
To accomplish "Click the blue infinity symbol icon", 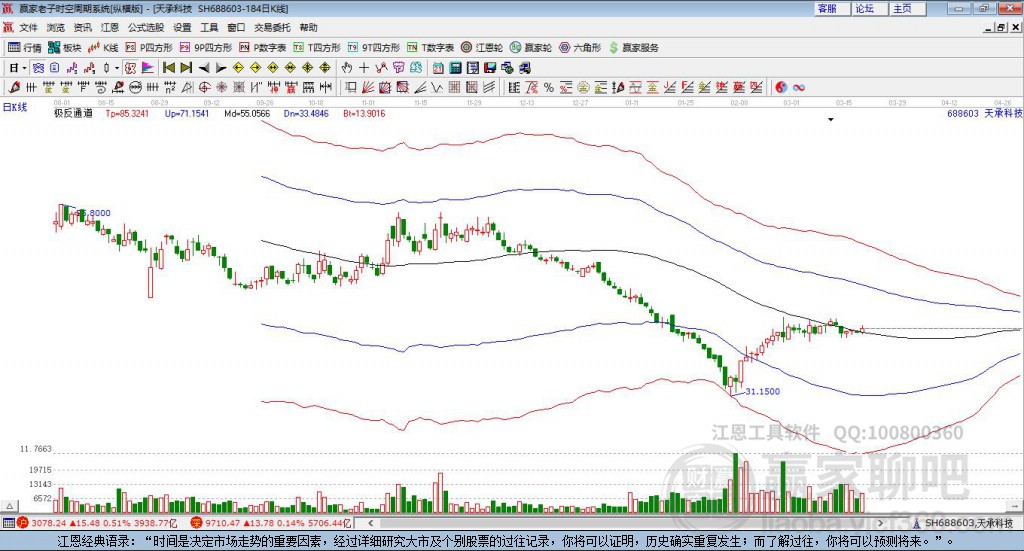I will tap(799, 87).
